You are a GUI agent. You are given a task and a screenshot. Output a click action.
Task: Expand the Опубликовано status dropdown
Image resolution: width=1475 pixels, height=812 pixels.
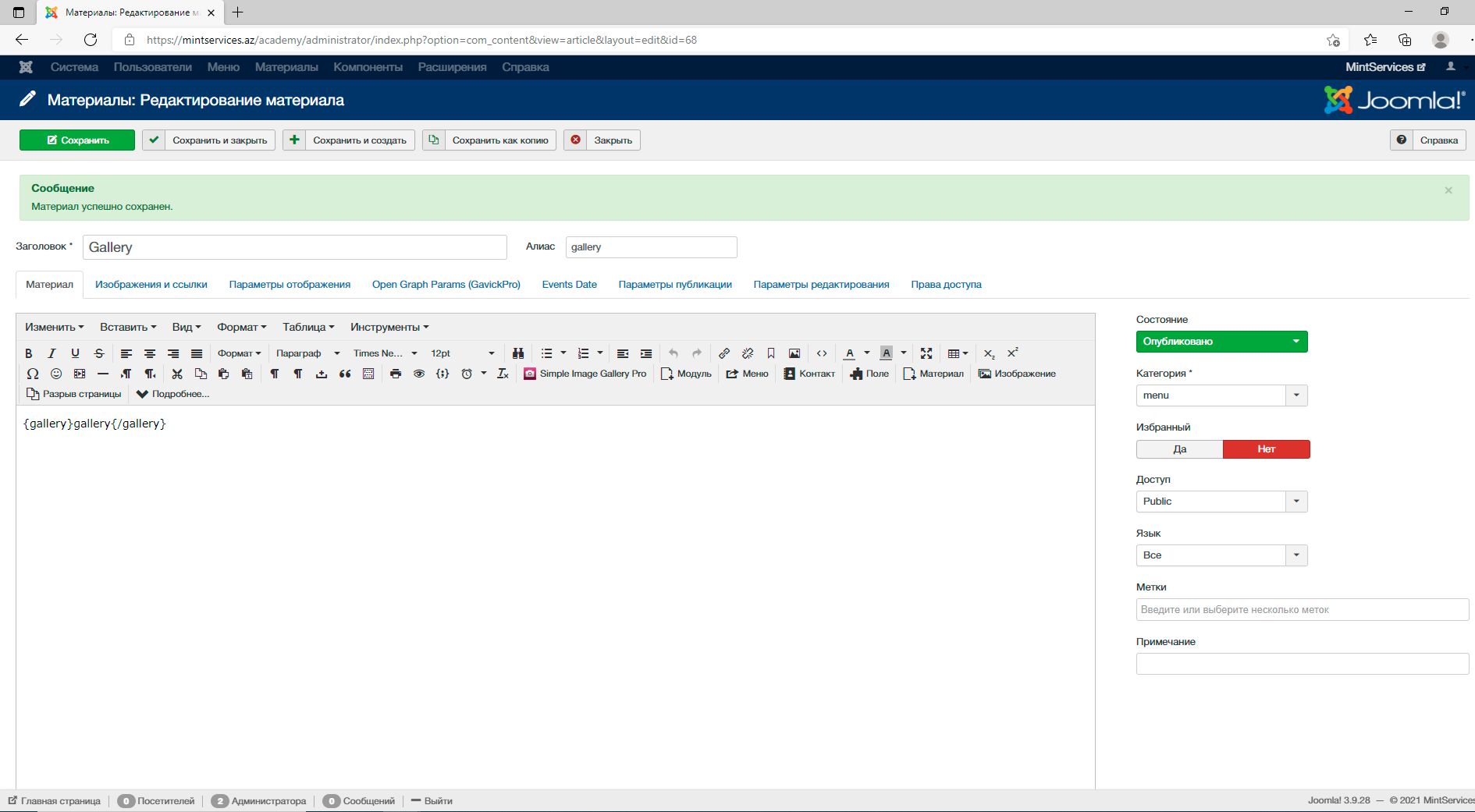(1221, 342)
